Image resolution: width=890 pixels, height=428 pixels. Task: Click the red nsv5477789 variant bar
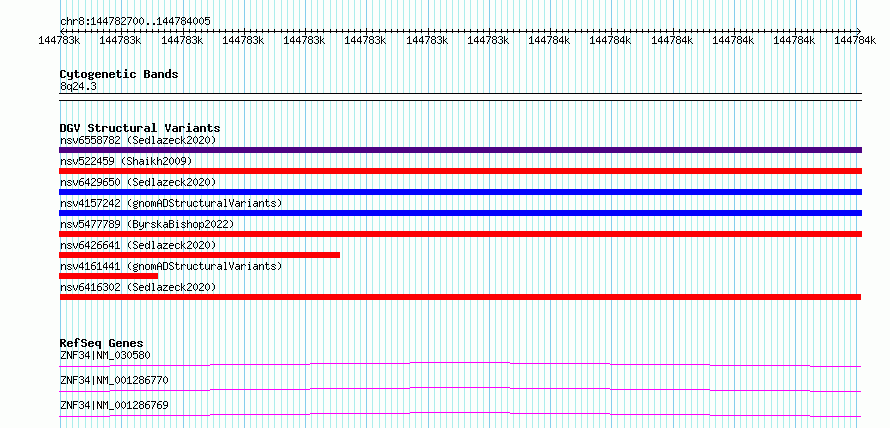coord(460,234)
